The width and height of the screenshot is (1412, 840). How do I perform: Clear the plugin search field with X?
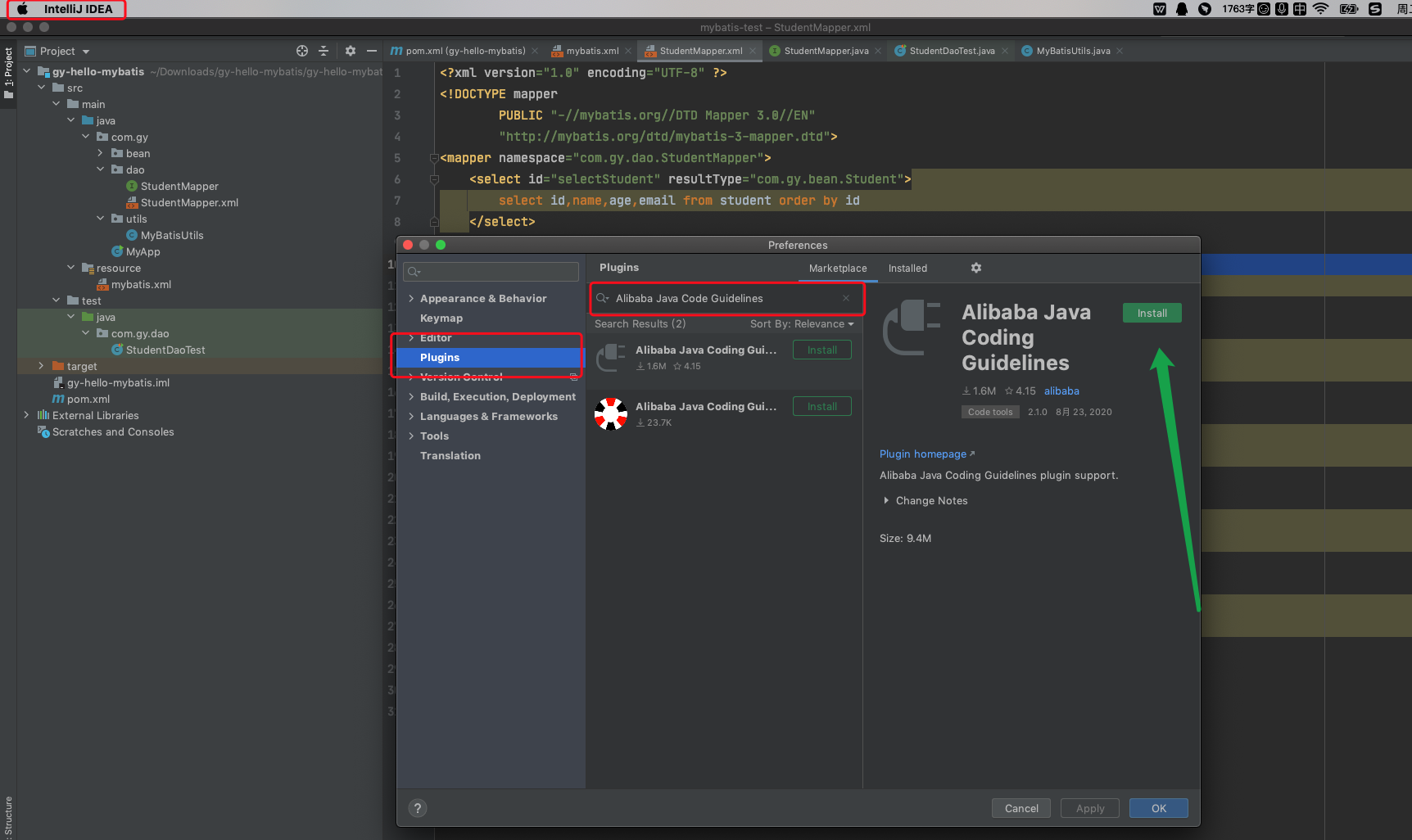click(845, 298)
